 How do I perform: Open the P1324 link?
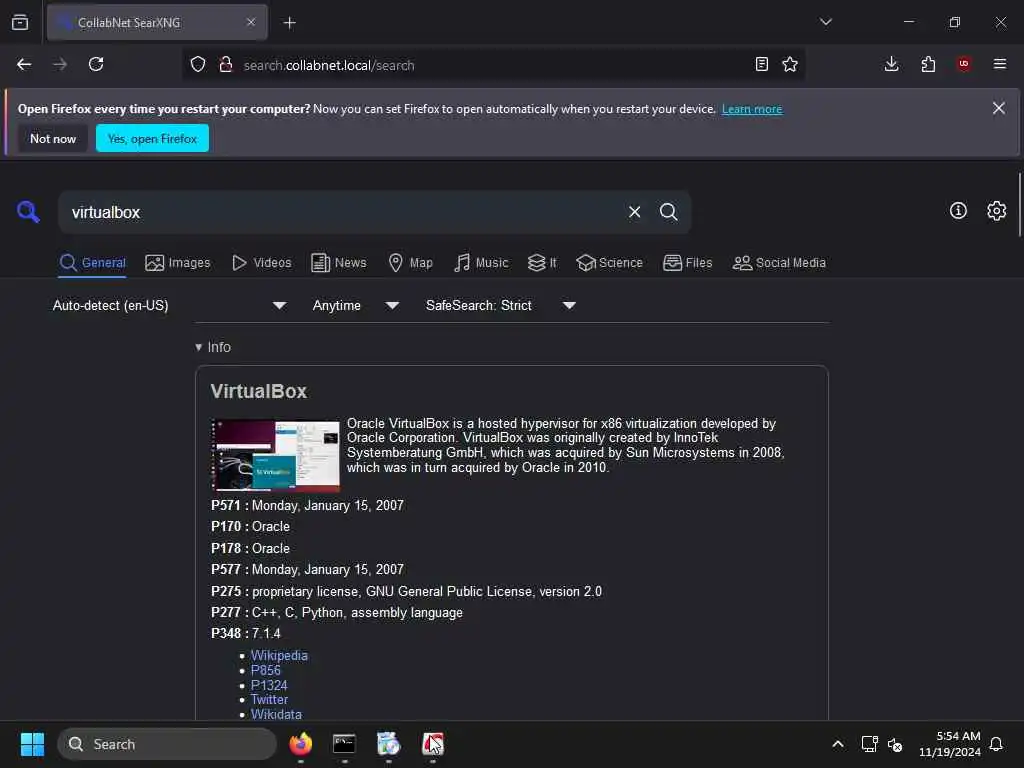pyautogui.click(x=269, y=685)
